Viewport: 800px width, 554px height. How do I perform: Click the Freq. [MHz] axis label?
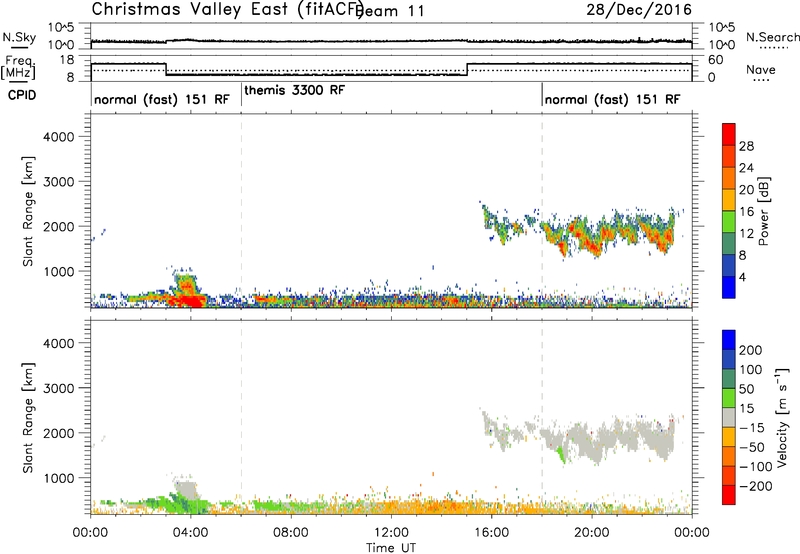click(18, 68)
